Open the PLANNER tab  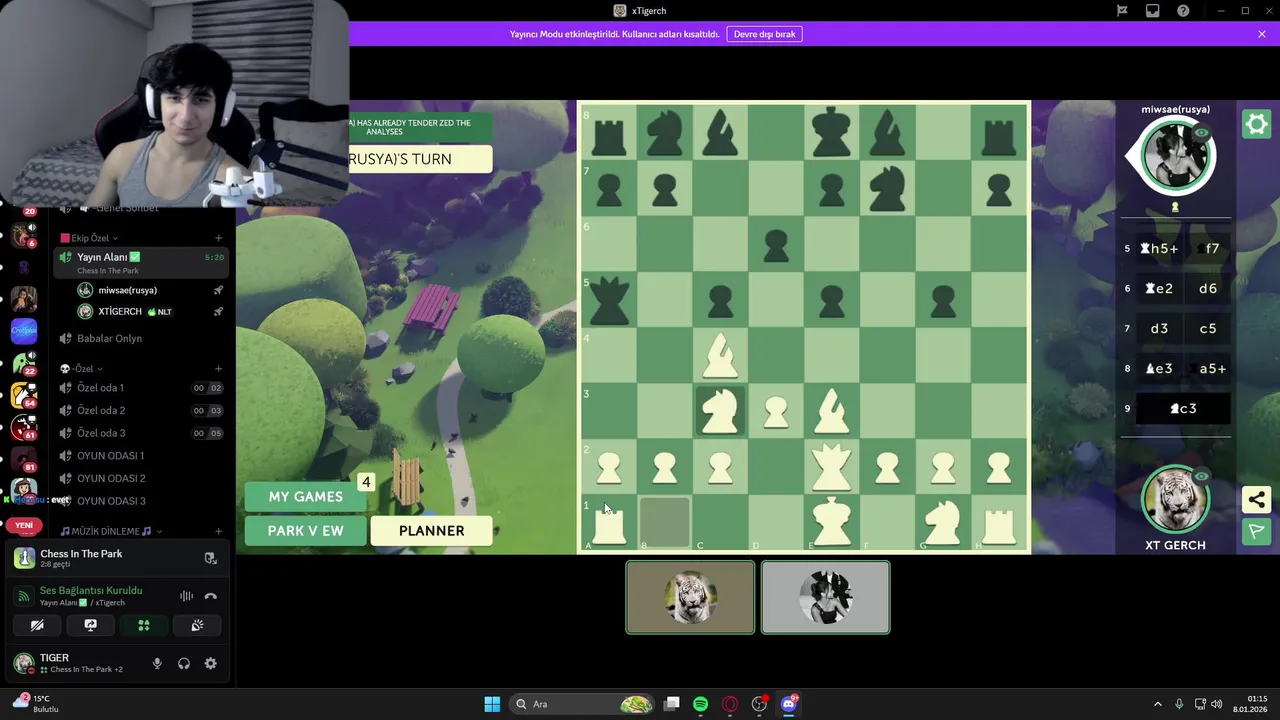(x=432, y=531)
